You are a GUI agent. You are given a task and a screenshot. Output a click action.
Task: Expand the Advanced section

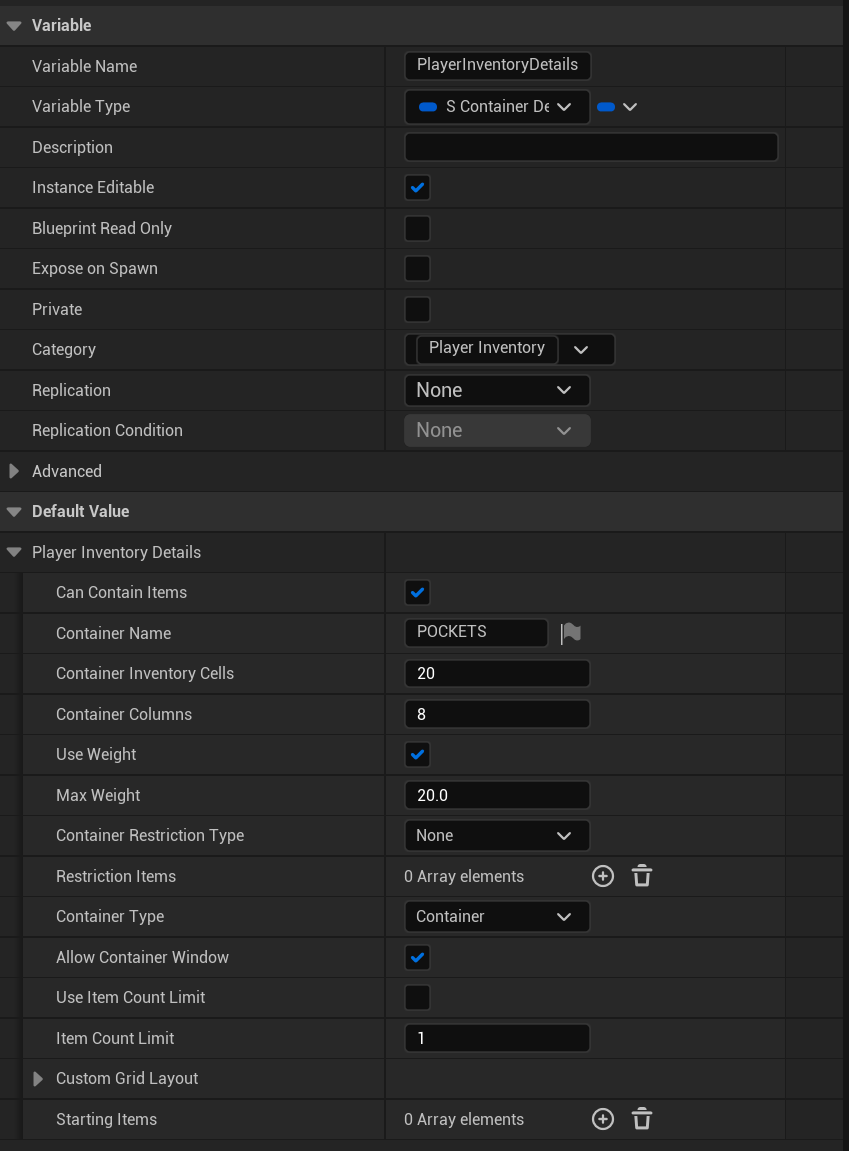click(14, 471)
